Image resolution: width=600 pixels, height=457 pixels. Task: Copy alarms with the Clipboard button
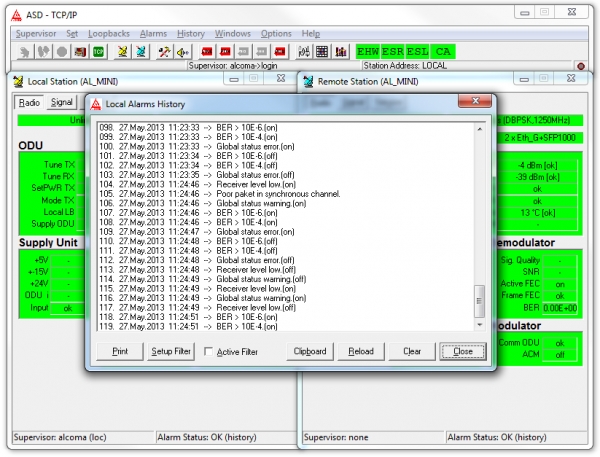click(x=309, y=352)
